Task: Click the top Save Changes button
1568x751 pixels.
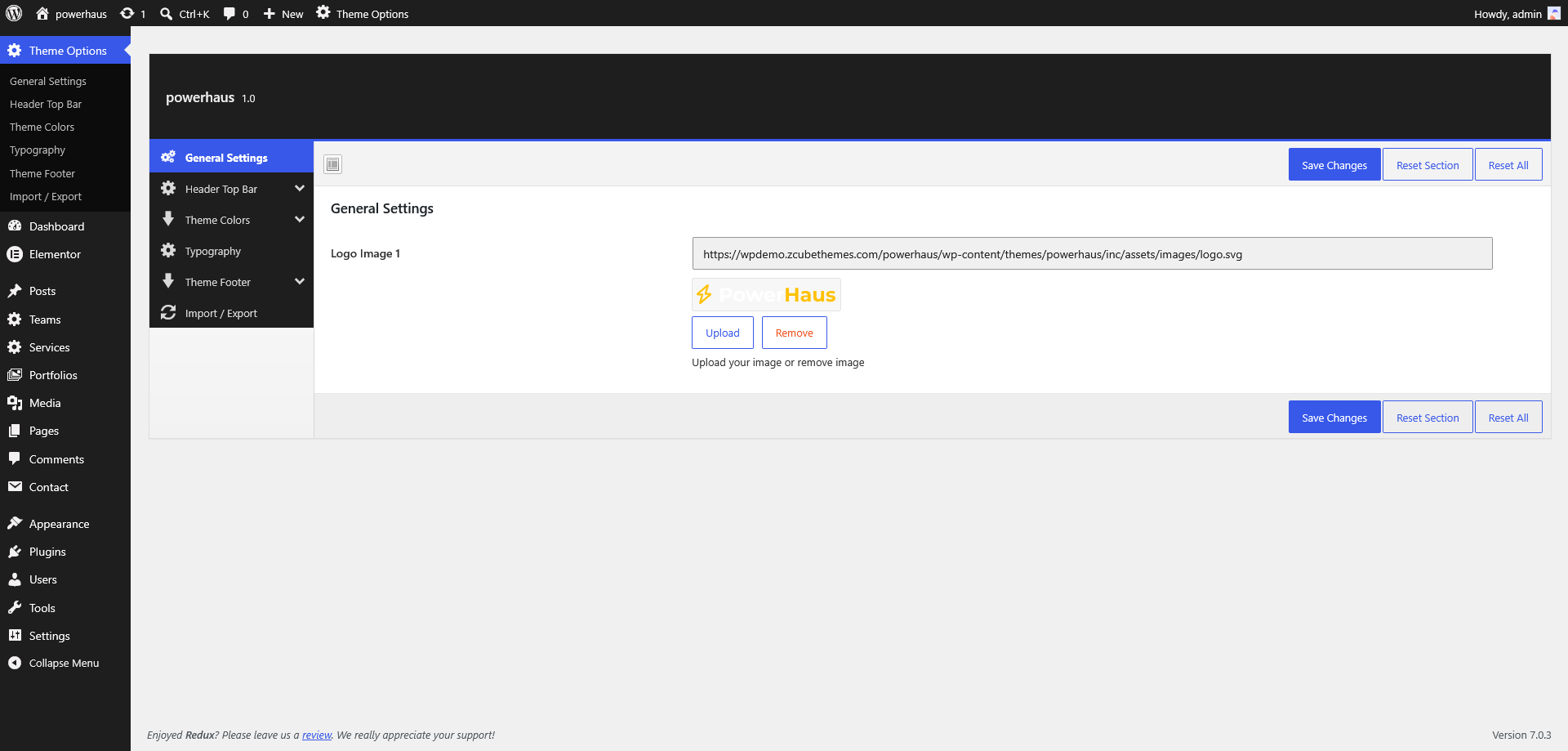Action: 1334,164
